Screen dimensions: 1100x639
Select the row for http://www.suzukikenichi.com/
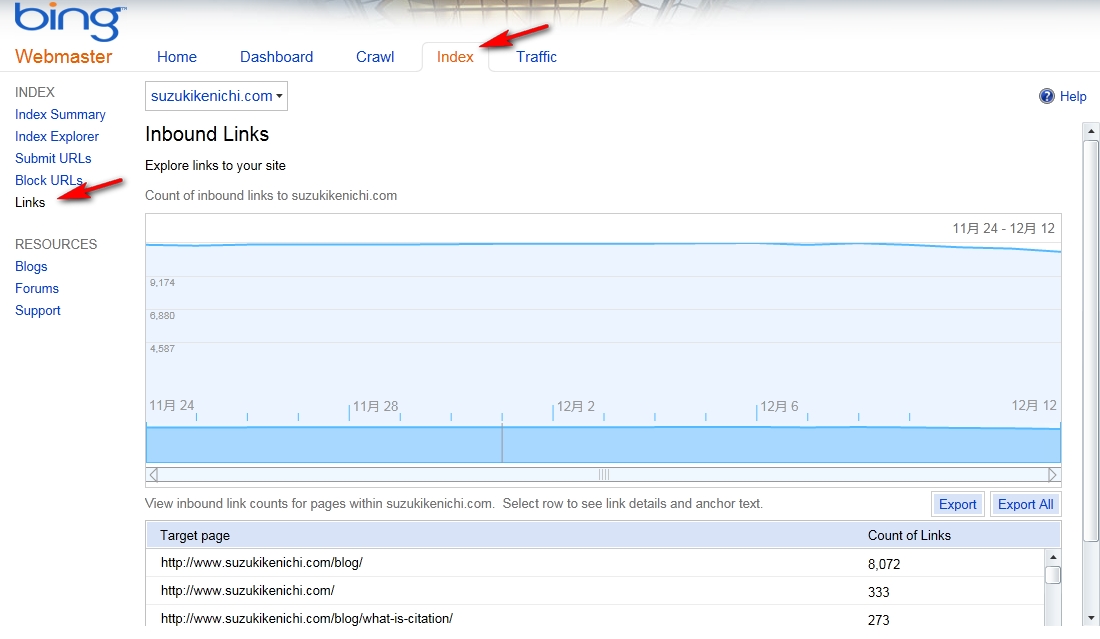click(595, 591)
